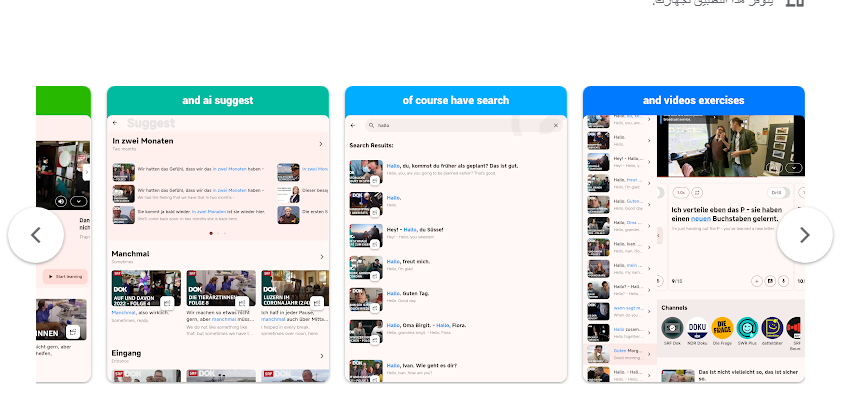This screenshot has height=412, width=868.
Task: Advance carousel with the right arrow button
Action: click(x=804, y=235)
